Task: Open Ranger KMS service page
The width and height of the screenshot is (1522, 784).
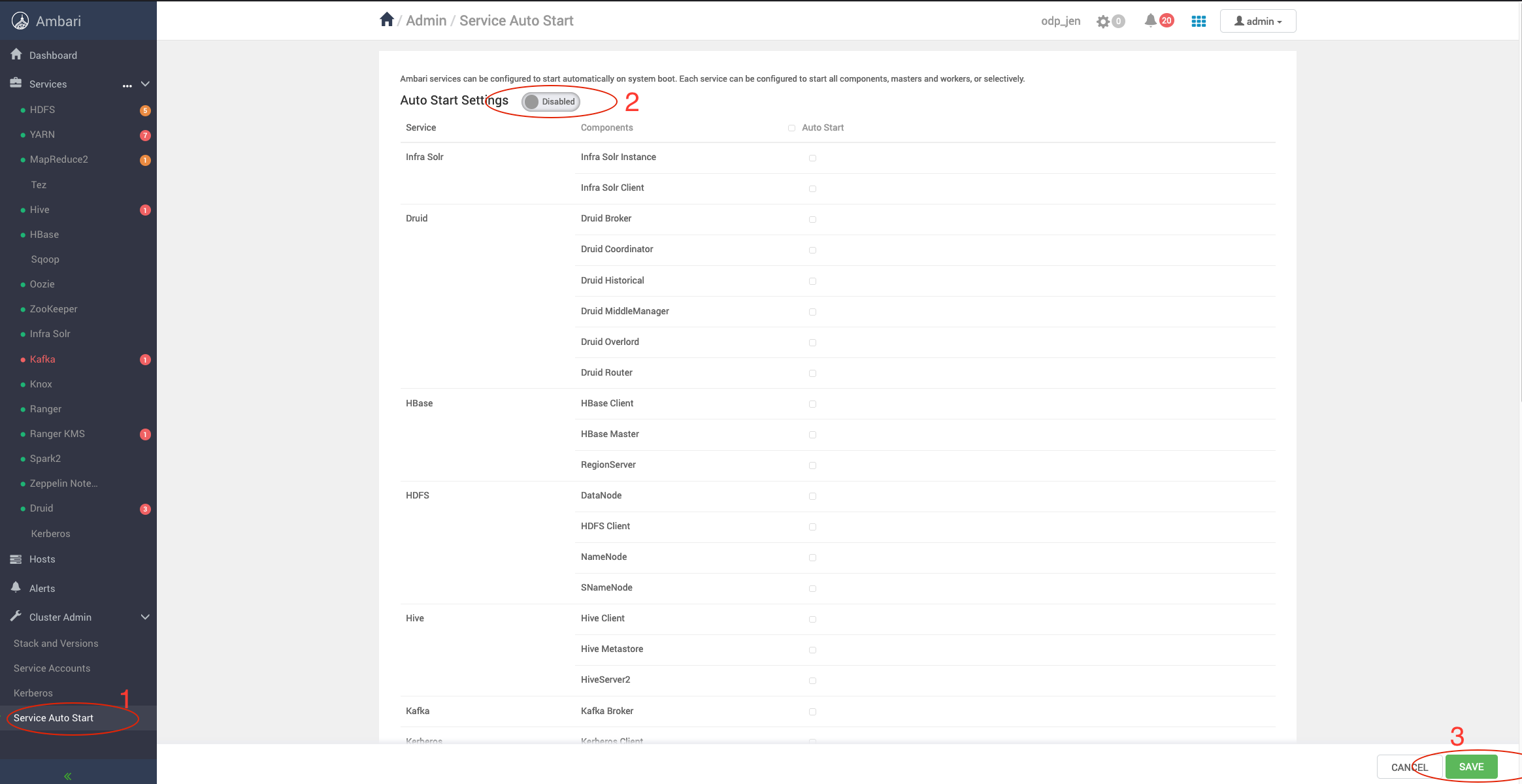Action: pos(58,434)
